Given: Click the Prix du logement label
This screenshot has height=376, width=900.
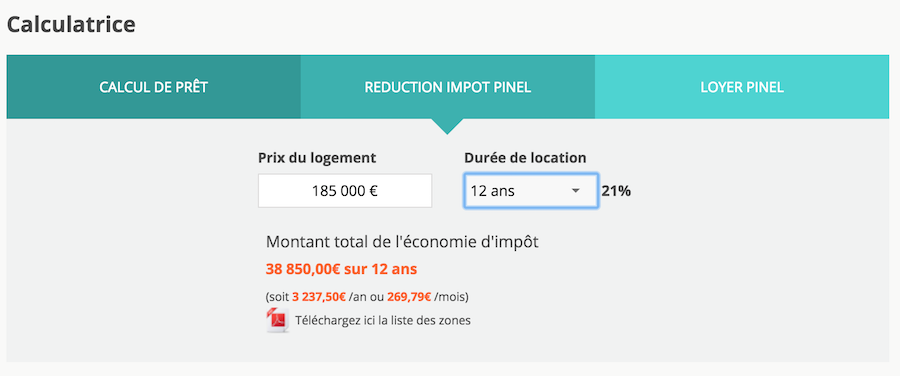Looking at the screenshot, I should (317, 158).
